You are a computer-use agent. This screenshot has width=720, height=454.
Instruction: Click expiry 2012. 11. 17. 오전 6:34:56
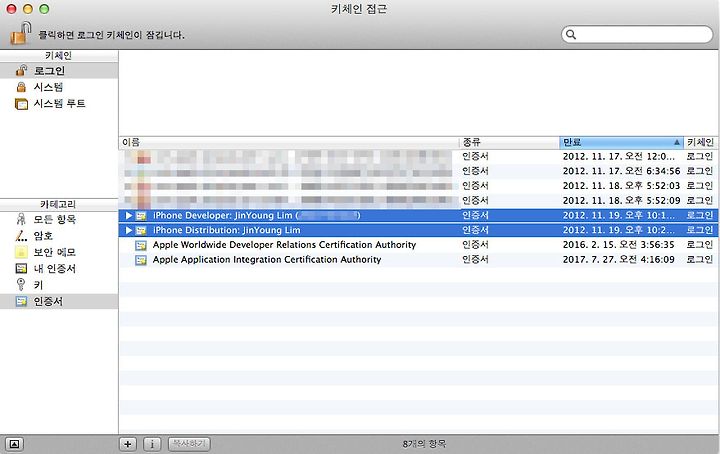(621, 171)
